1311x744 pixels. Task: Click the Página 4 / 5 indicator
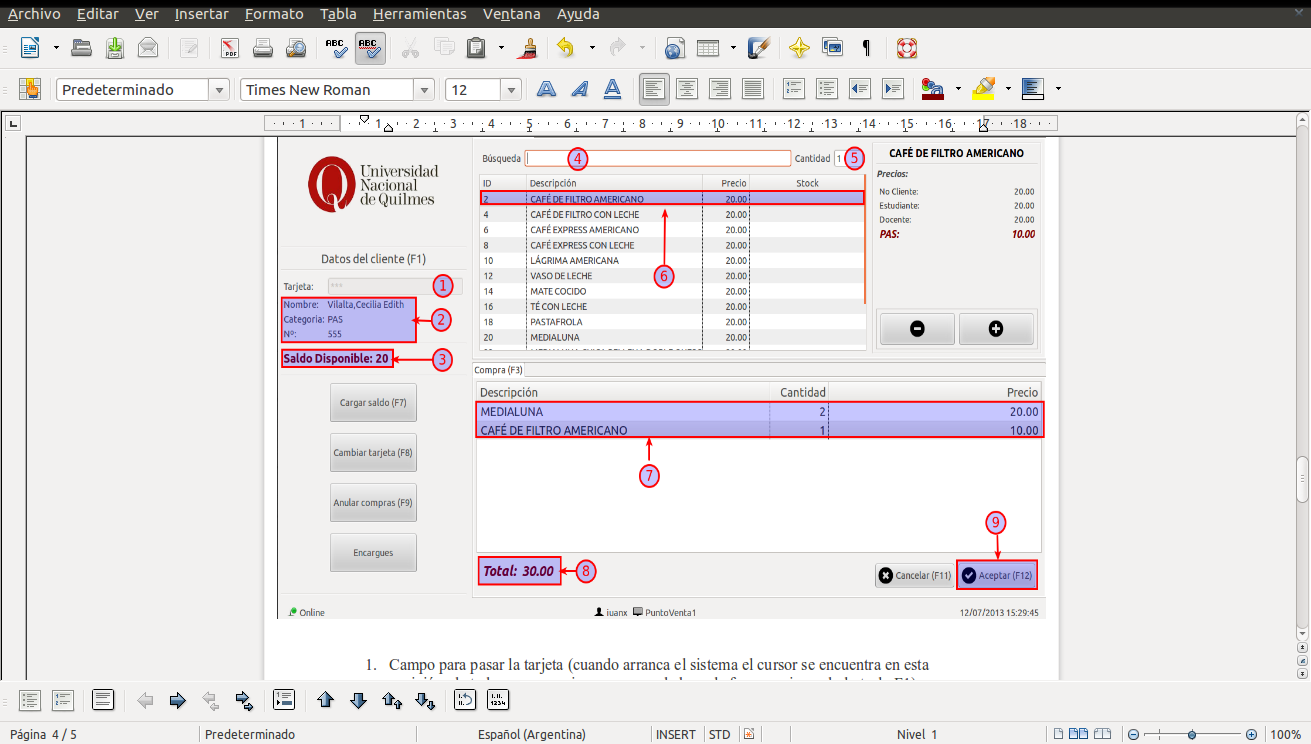coord(43,734)
